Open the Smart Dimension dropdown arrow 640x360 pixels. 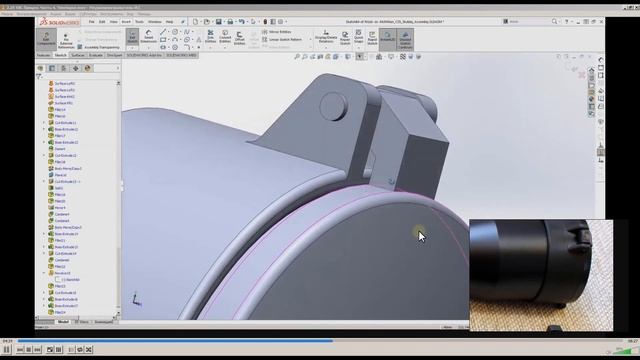click(x=149, y=47)
